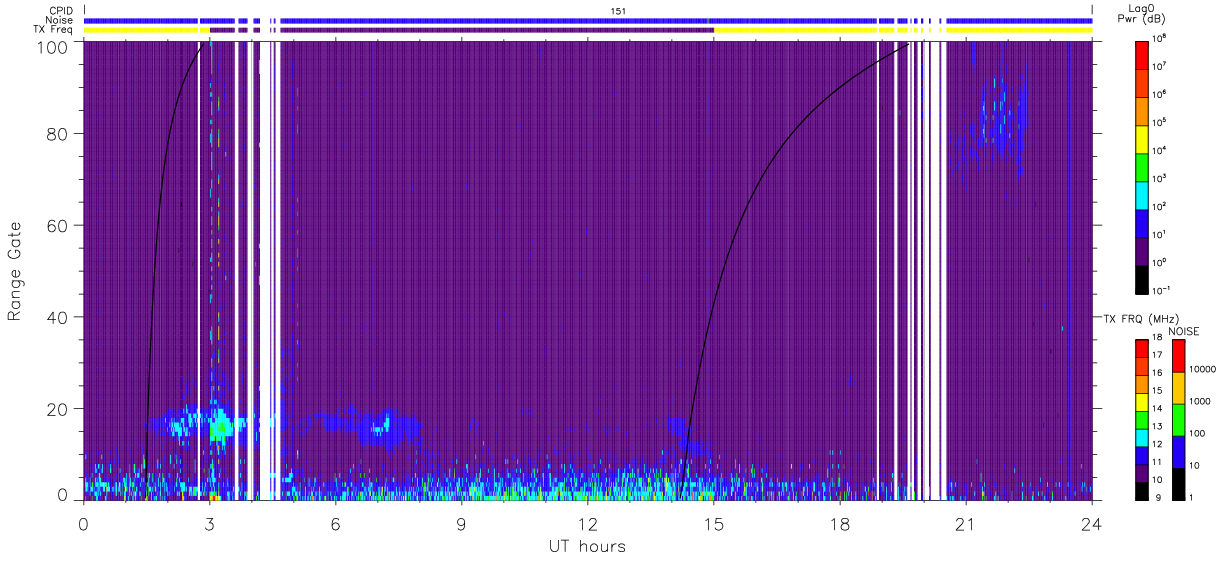The height and width of the screenshot is (567, 1228).
Task: Click the 'NOISE' colorbar title
Action: click(x=1184, y=330)
